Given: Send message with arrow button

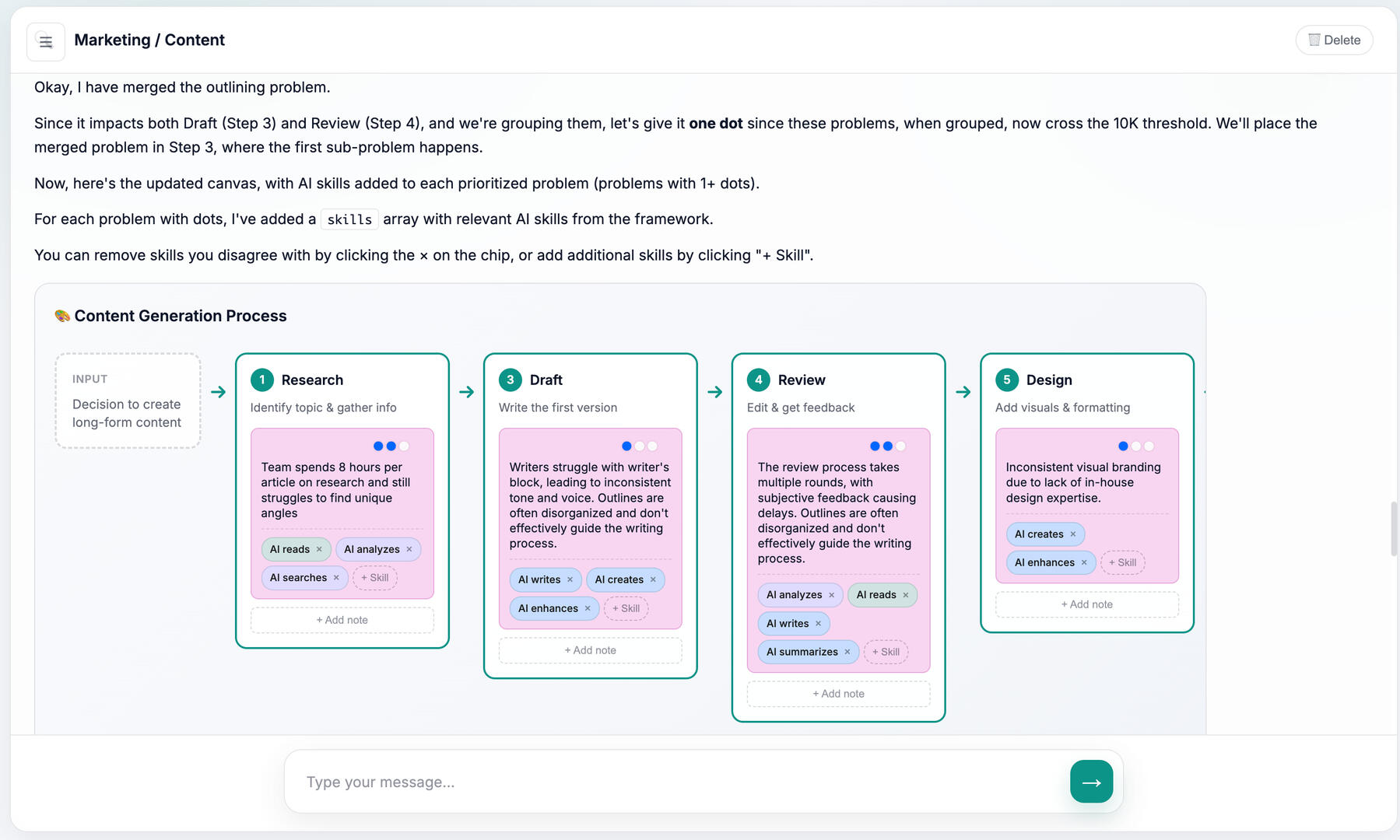Looking at the screenshot, I should pos(1091,782).
